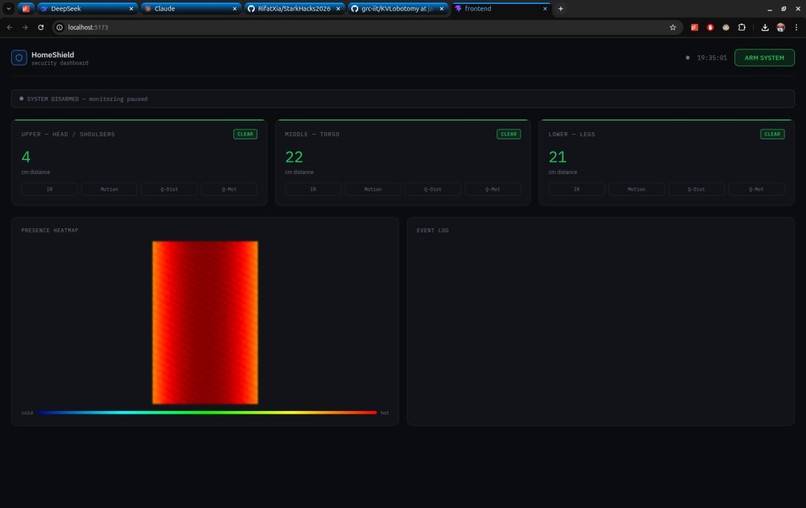The width and height of the screenshot is (806, 508).
Task: Switch to the RifatXia/StarkHacks2026 tab
Action: point(294,8)
